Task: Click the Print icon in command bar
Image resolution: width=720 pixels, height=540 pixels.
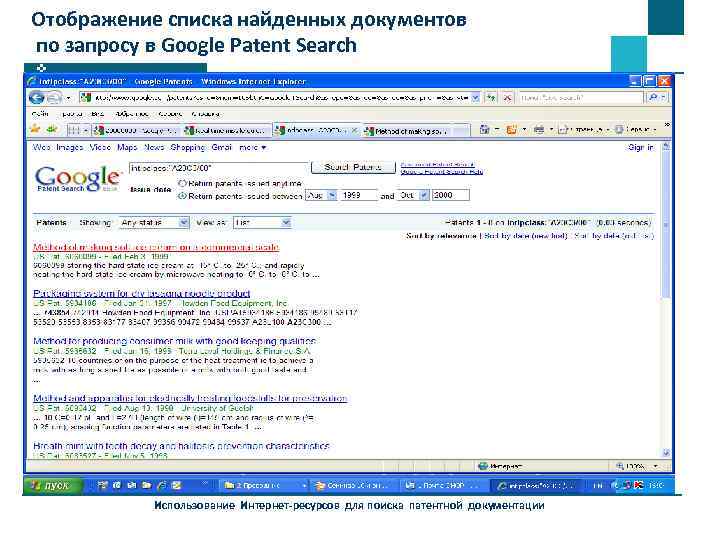Action: tap(539, 130)
